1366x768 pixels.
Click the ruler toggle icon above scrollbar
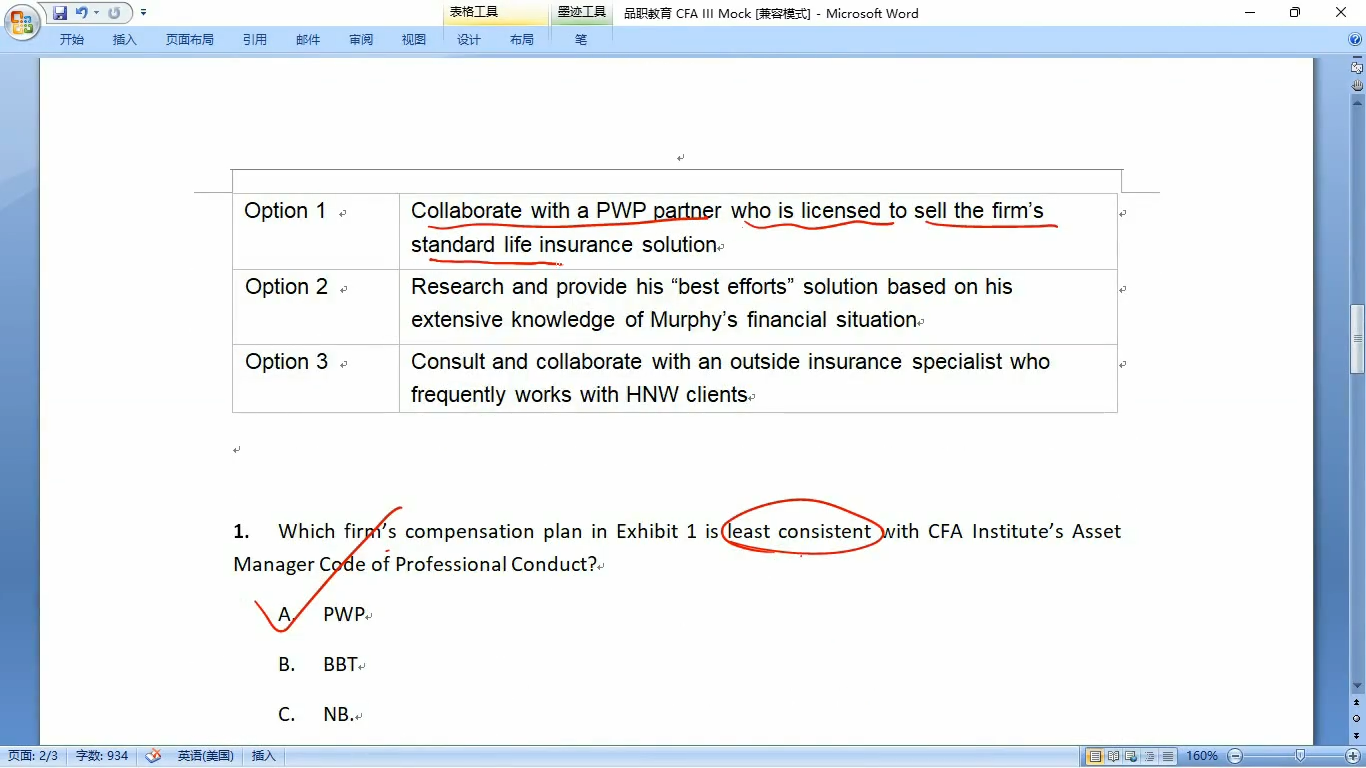coord(1357,67)
